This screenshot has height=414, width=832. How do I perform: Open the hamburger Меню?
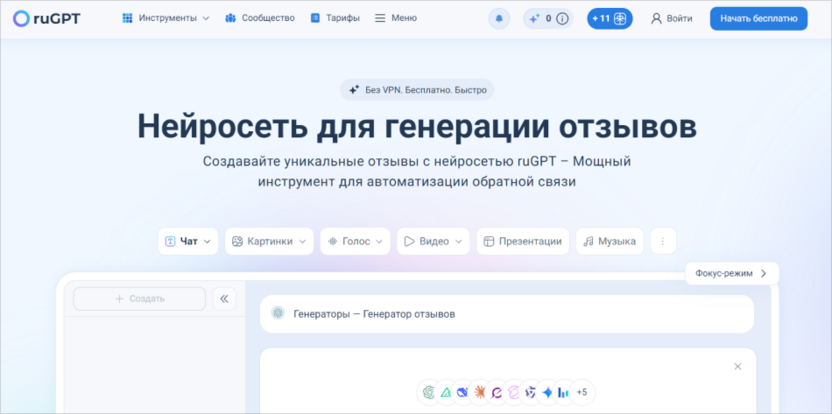396,18
